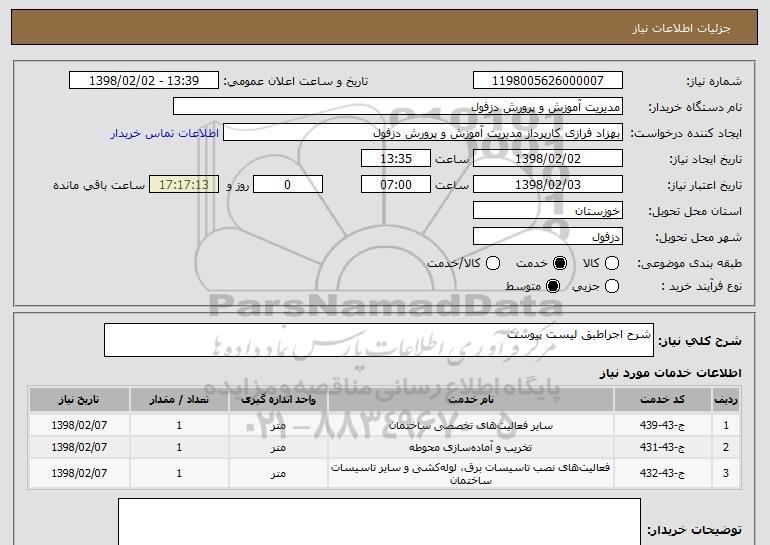Click the remaining days field showing 0

point(288,185)
